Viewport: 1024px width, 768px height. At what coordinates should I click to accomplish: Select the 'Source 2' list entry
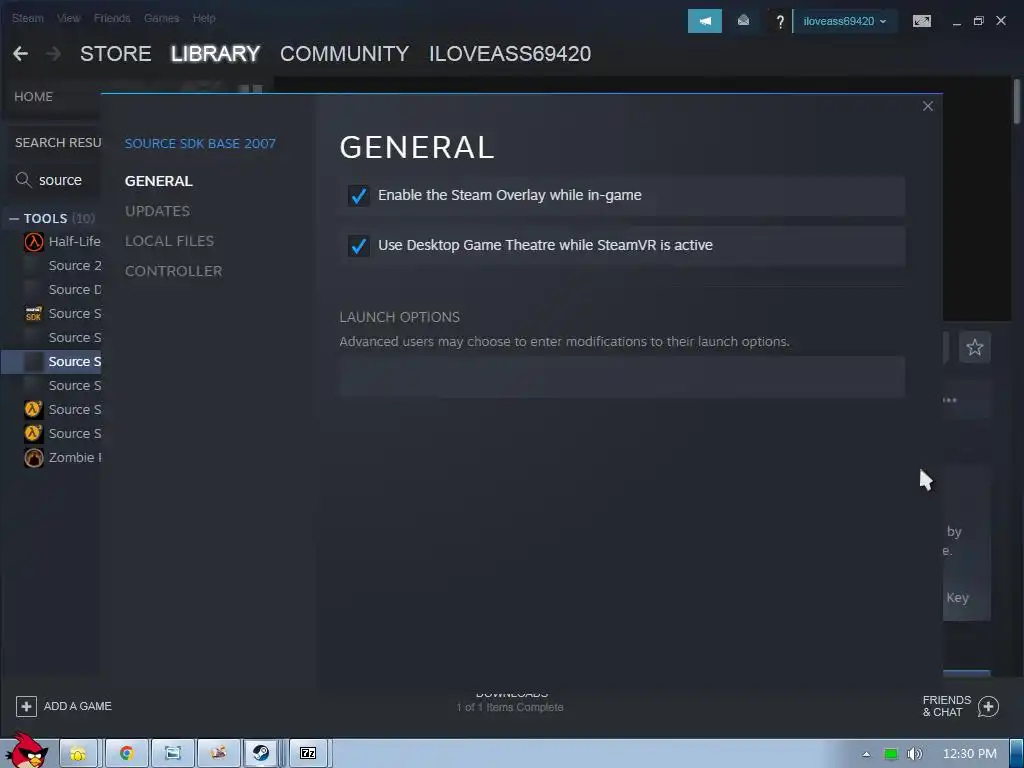pyautogui.click(x=62, y=265)
